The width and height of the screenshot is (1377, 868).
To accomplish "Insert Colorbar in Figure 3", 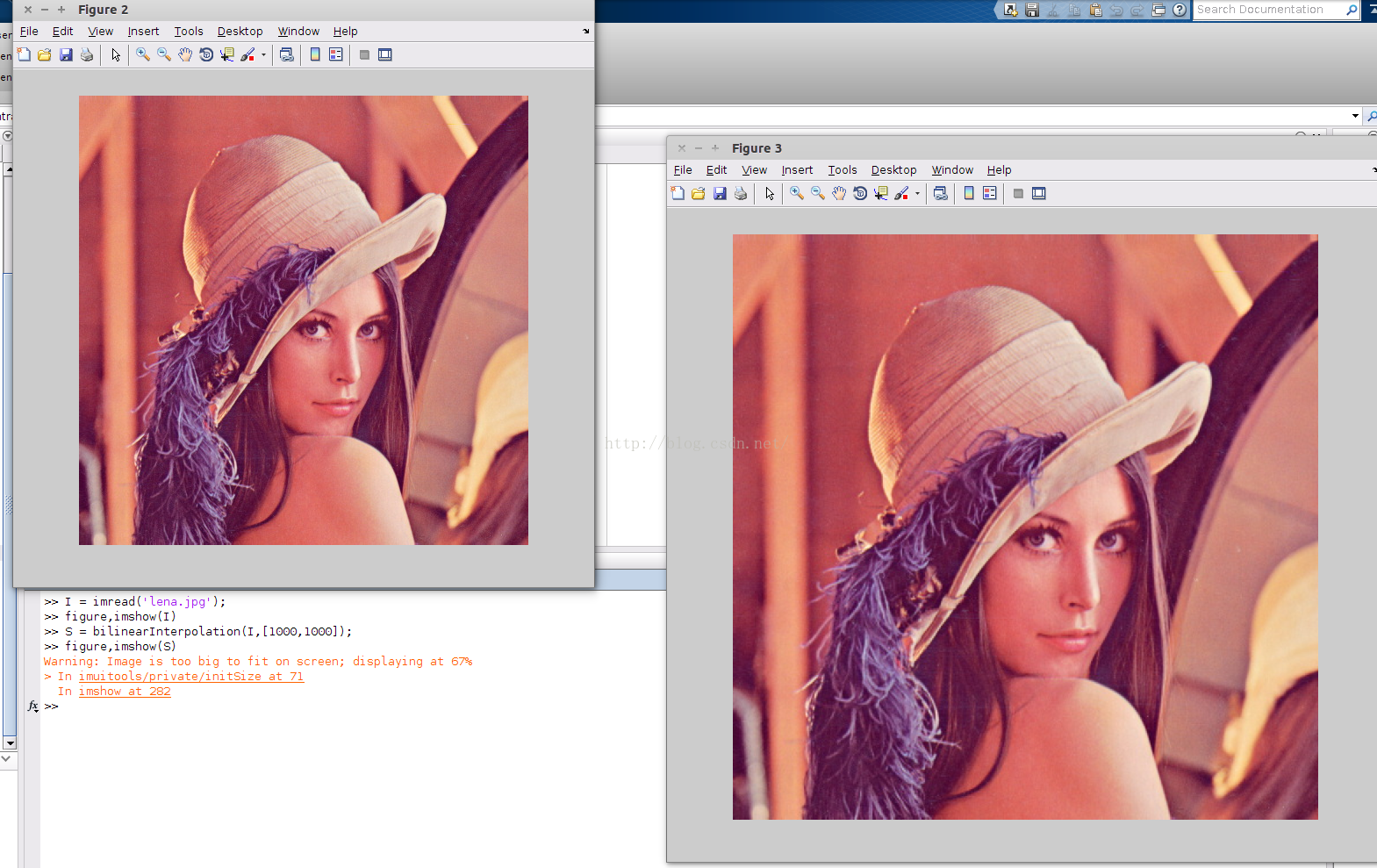I will click(x=969, y=193).
